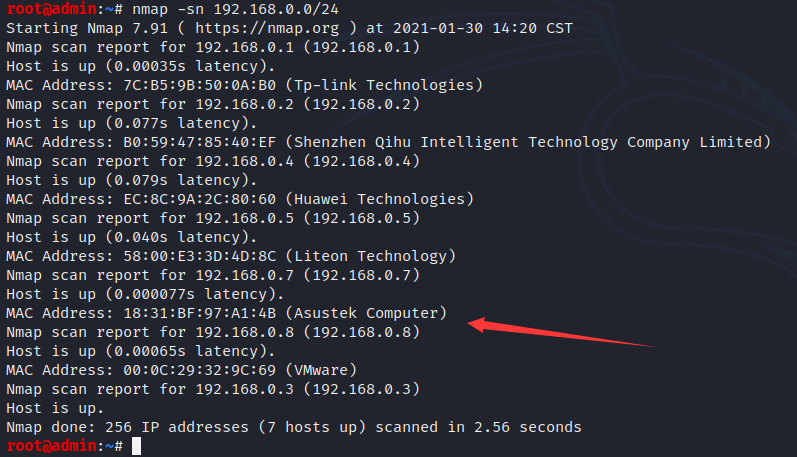797x457 pixels.
Task: Click the scan report line for 192.168.0.8
Action: click(x=213, y=332)
